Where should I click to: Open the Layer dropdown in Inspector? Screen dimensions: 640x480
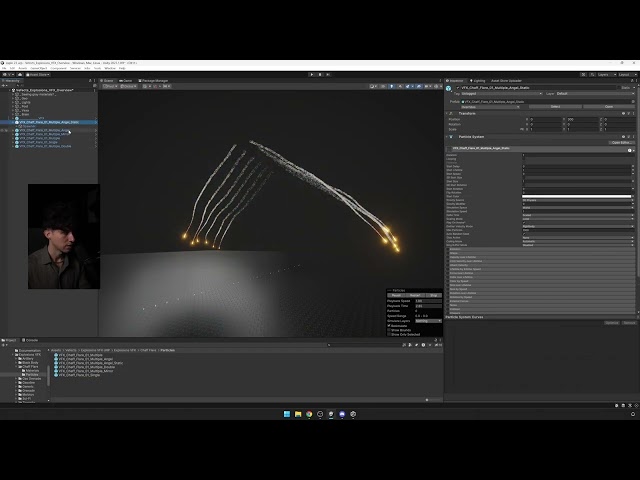pos(594,94)
